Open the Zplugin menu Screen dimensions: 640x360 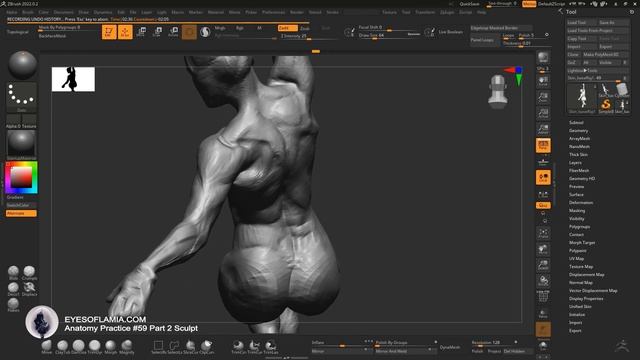(447, 12)
